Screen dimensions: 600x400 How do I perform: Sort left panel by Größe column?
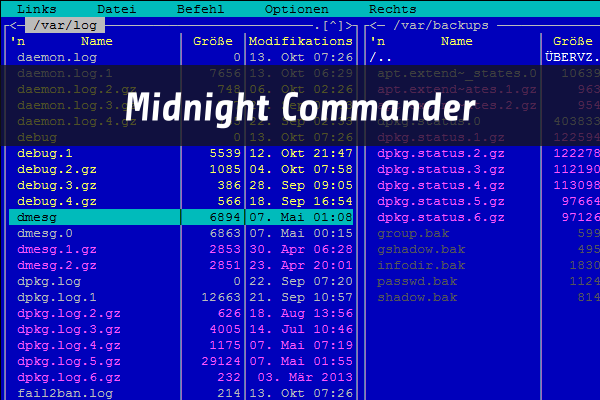coord(213,41)
